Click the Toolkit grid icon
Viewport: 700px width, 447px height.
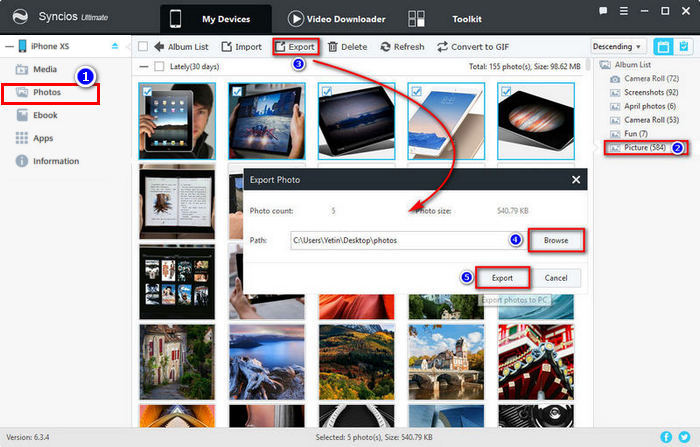417,19
